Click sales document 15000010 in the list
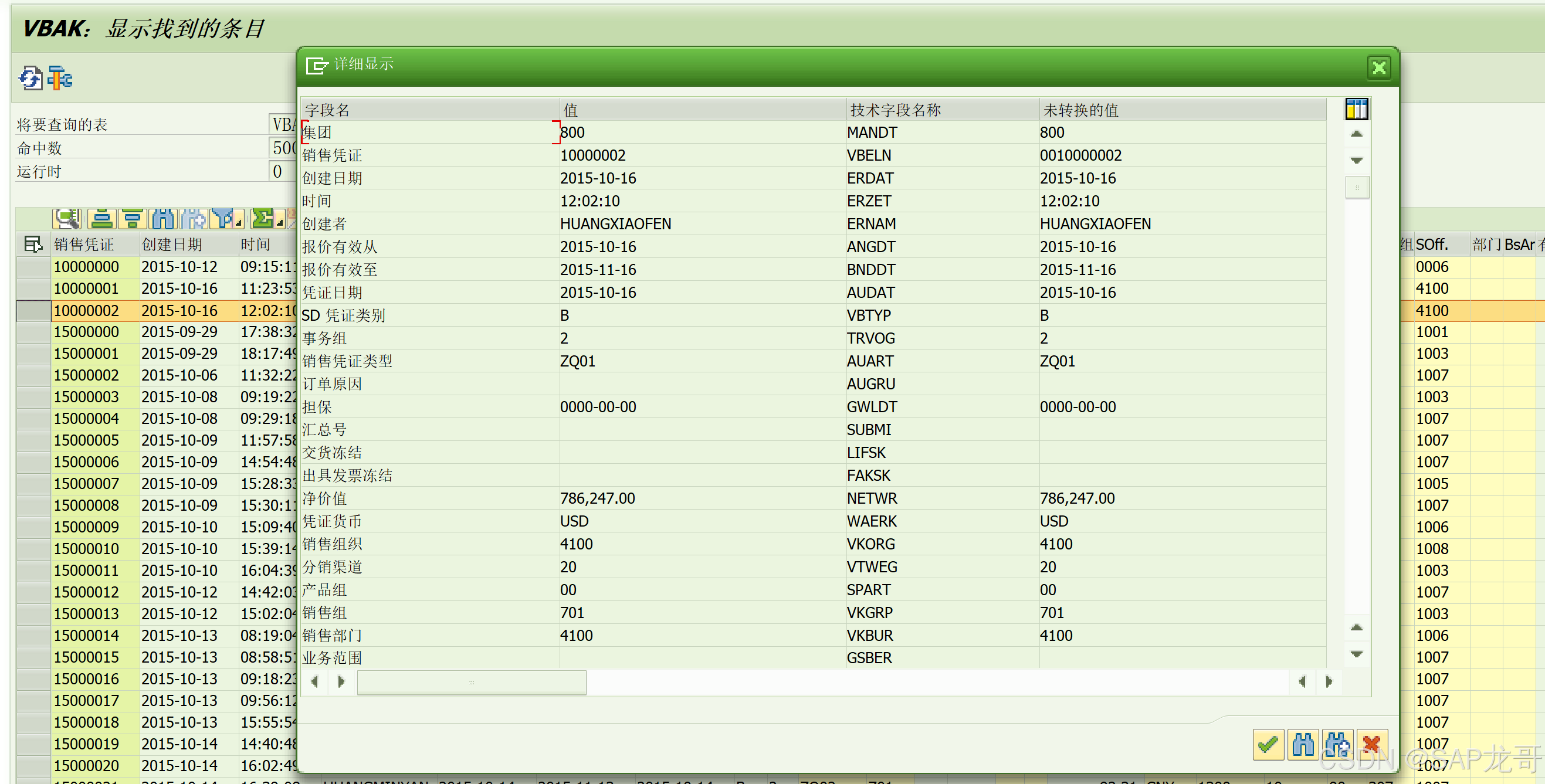This screenshot has width=1545, height=784. tap(86, 549)
